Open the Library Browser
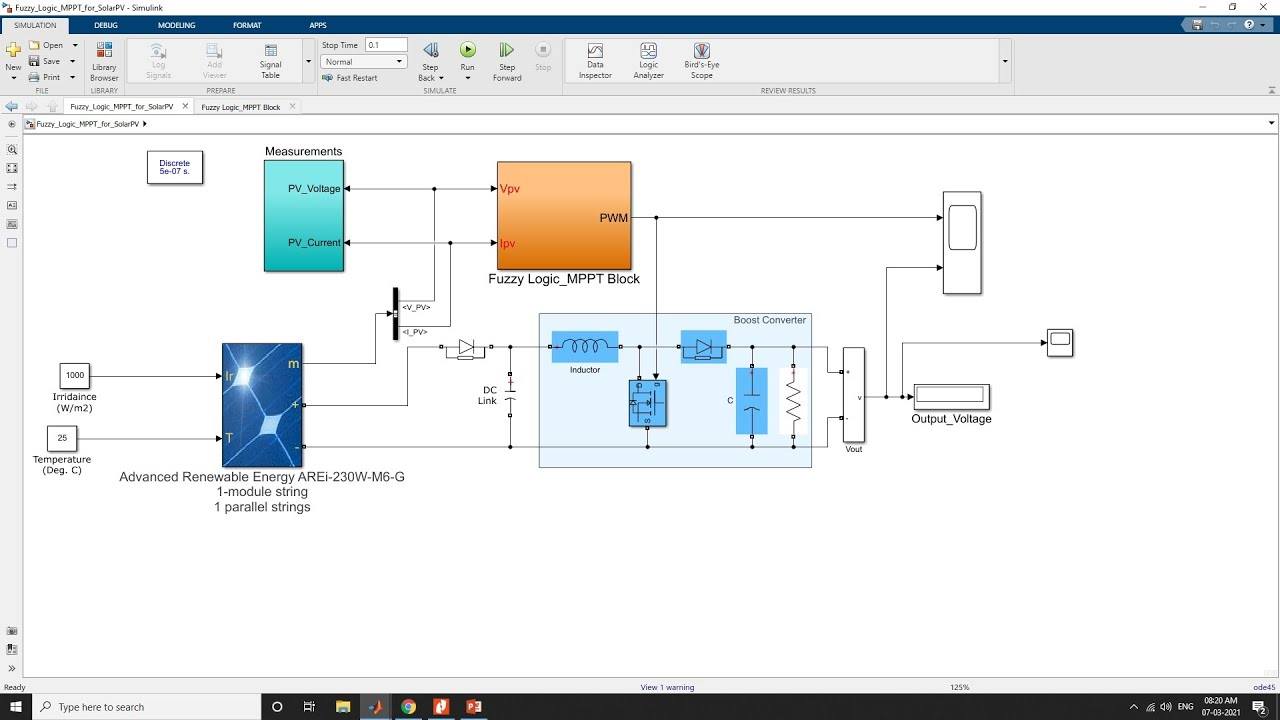Image resolution: width=1280 pixels, height=720 pixels. tap(104, 61)
